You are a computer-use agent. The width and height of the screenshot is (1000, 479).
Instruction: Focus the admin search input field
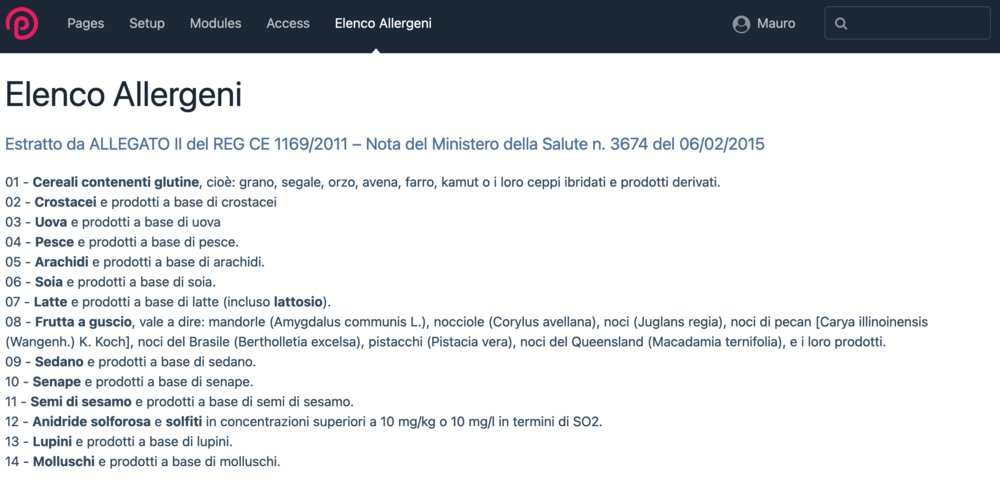pyautogui.click(x=915, y=24)
